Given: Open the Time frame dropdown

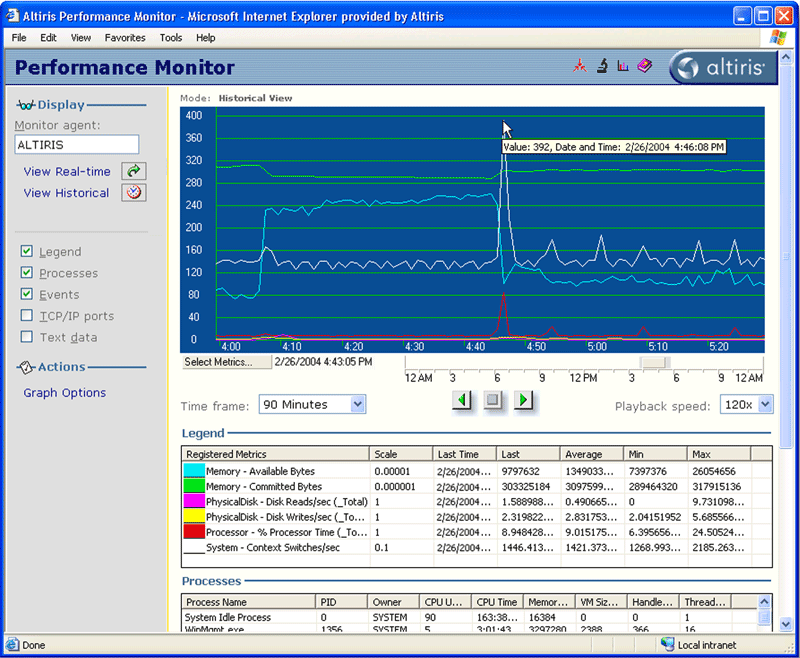Looking at the screenshot, I should (x=357, y=404).
